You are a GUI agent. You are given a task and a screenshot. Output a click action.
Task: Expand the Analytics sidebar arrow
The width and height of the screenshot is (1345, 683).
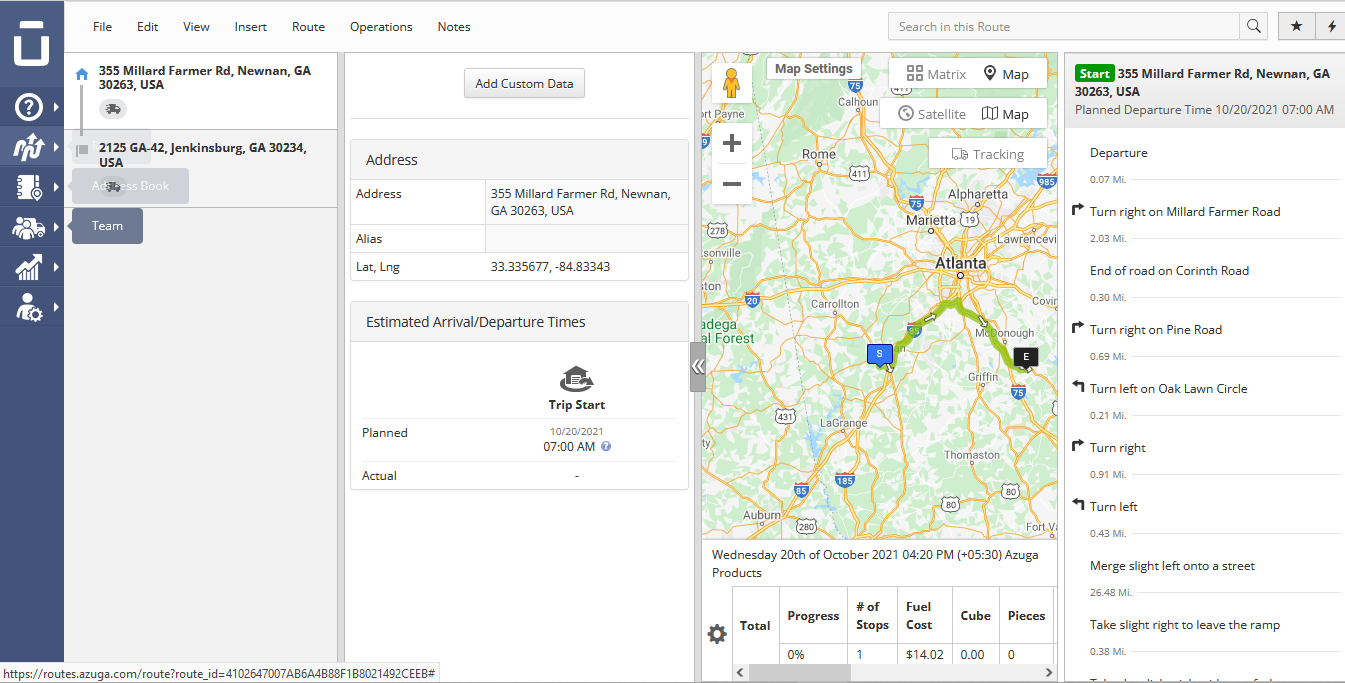(56, 267)
